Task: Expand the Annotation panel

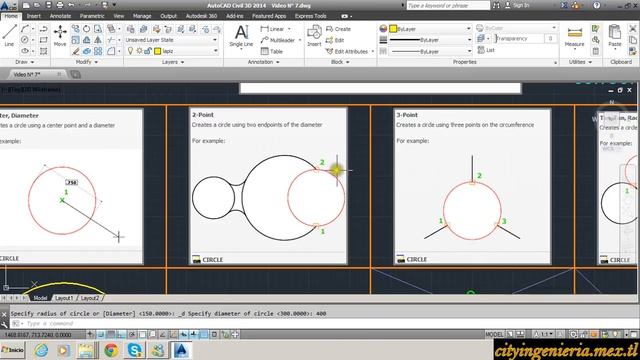Action: pyautogui.click(x=264, y=62)
